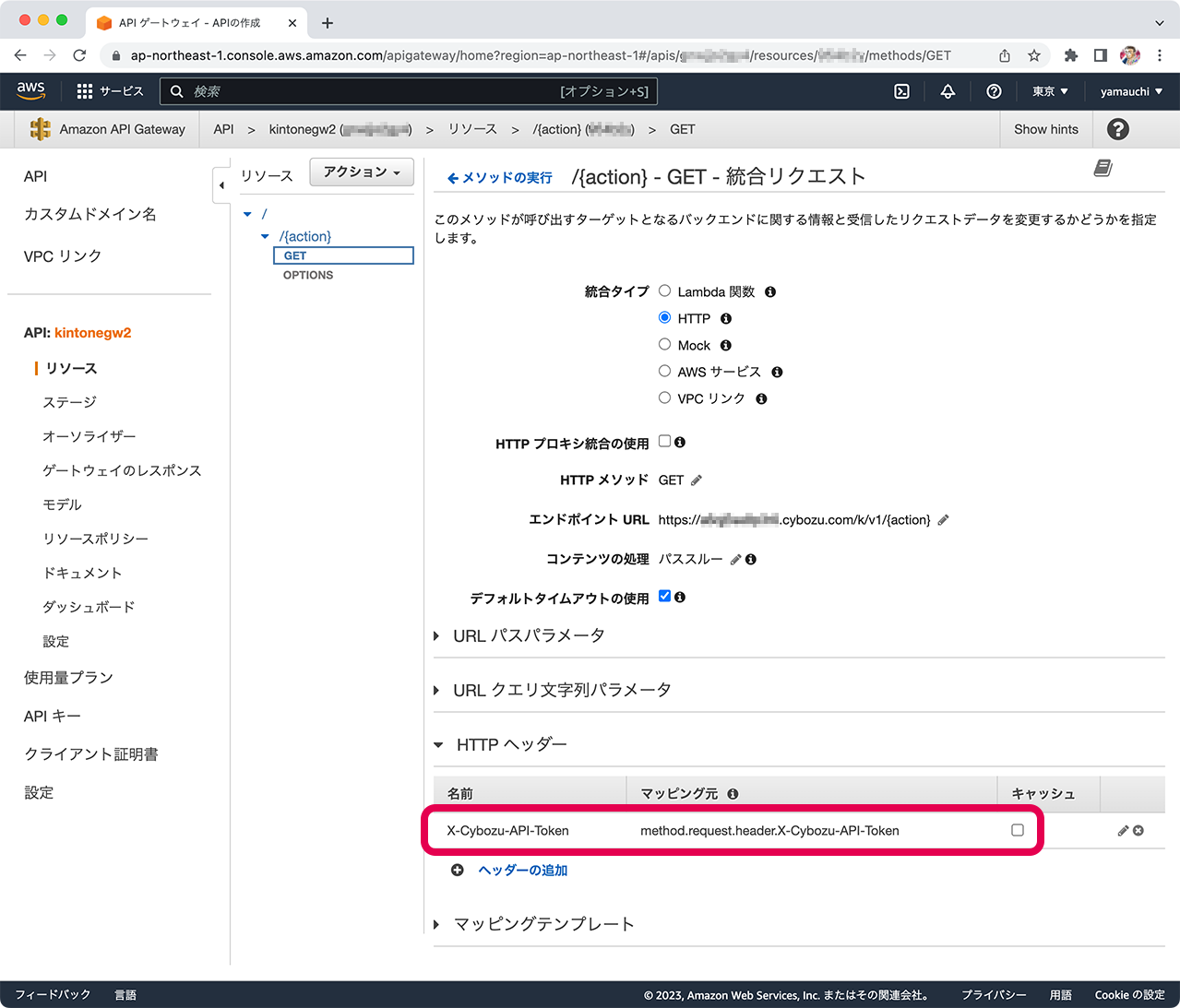Collapse the /{action} resource node
The height and width of the screenshot is (1008, 1180).
(266, 237)
